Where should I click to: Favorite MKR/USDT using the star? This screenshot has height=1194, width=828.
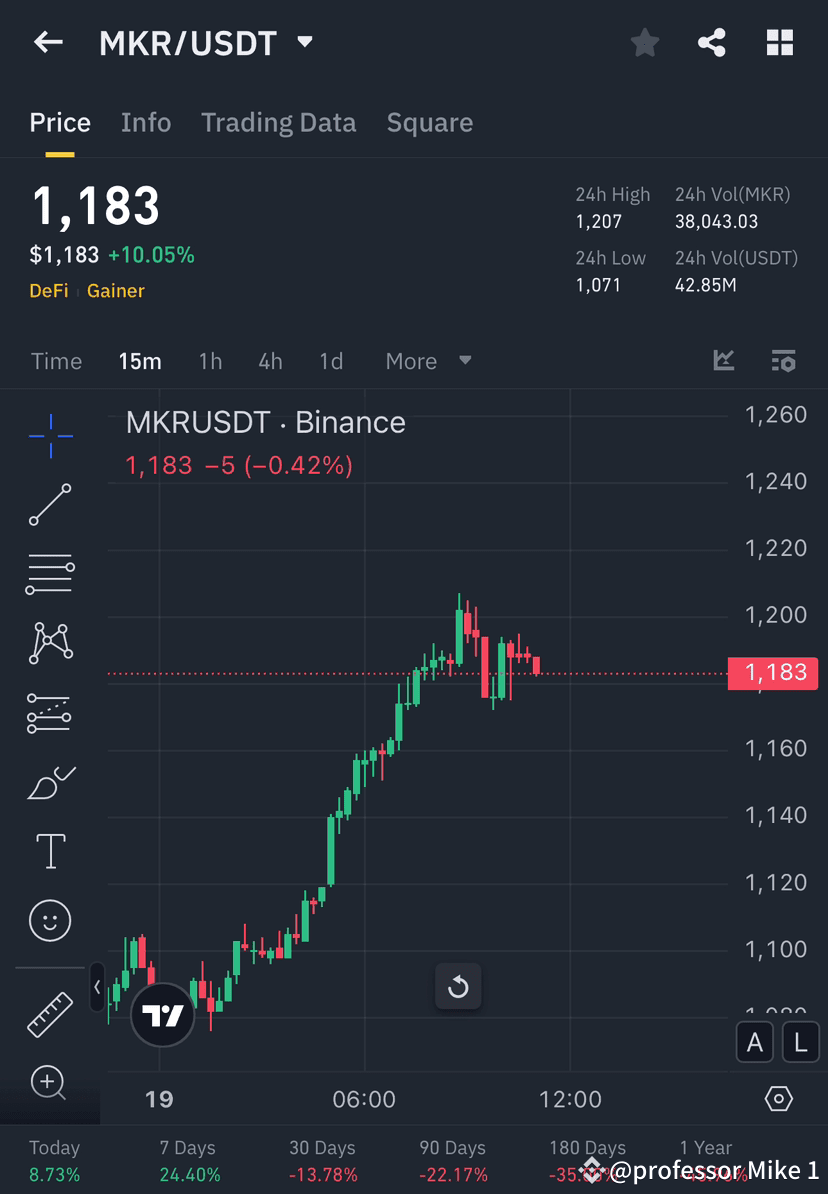click(644, 42)
